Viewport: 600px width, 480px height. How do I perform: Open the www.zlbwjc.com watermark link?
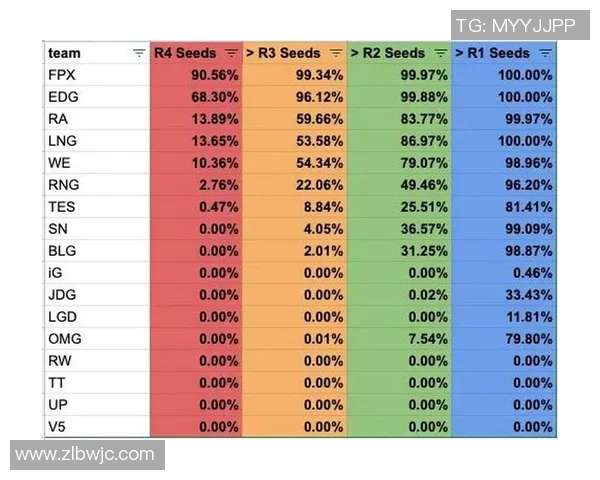tap(85, 454)
